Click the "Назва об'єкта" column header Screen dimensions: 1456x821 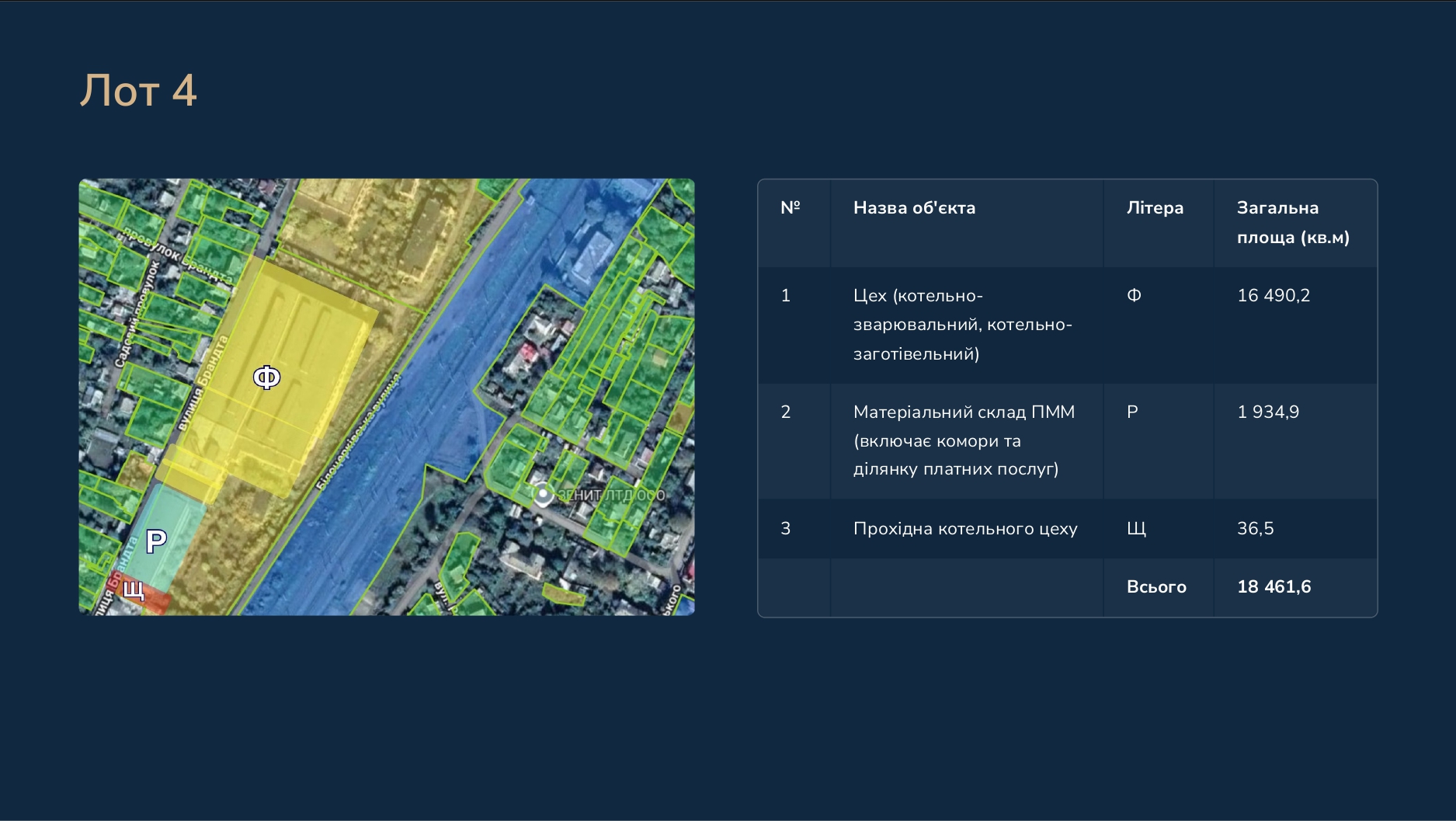(x=914, y=207)
